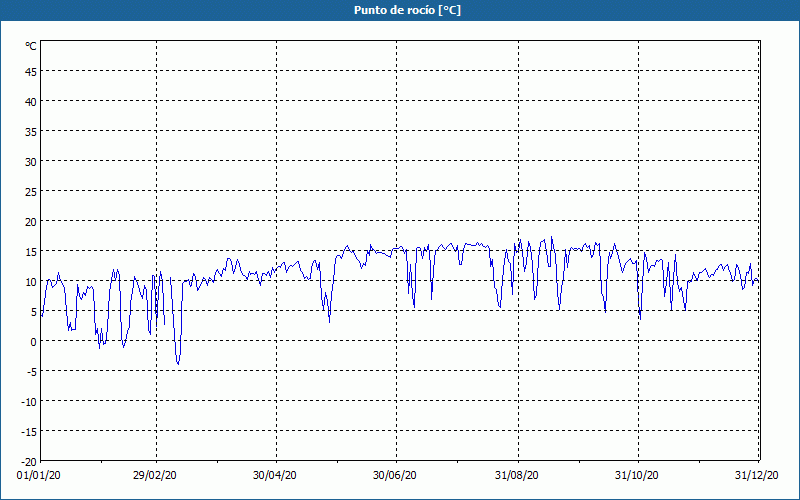Click the -10 value on the y-axis
The image size is (800, 500).
29,402
